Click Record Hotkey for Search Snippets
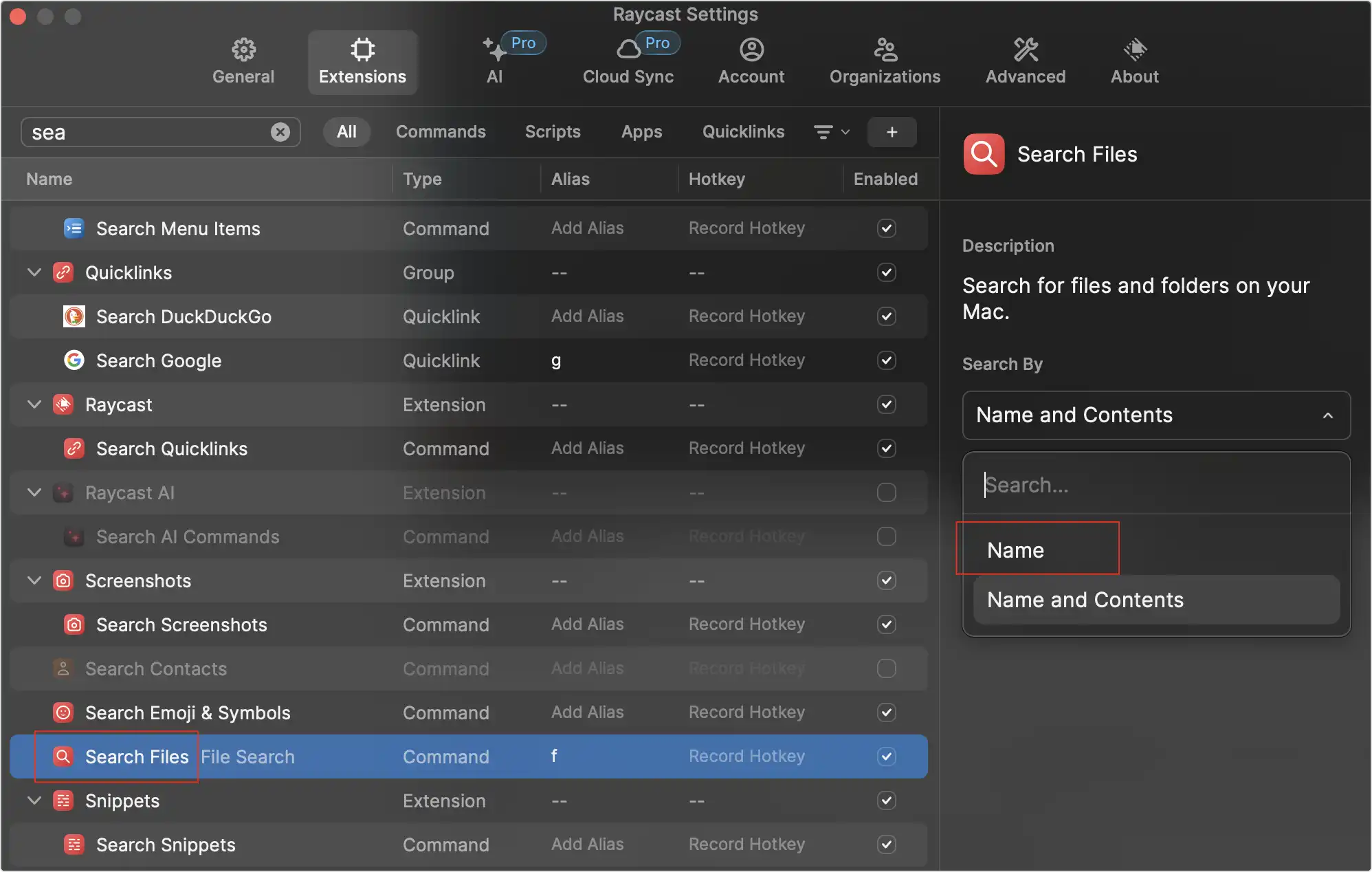This screenshot has width=1372, height=872. coord(746,844)
